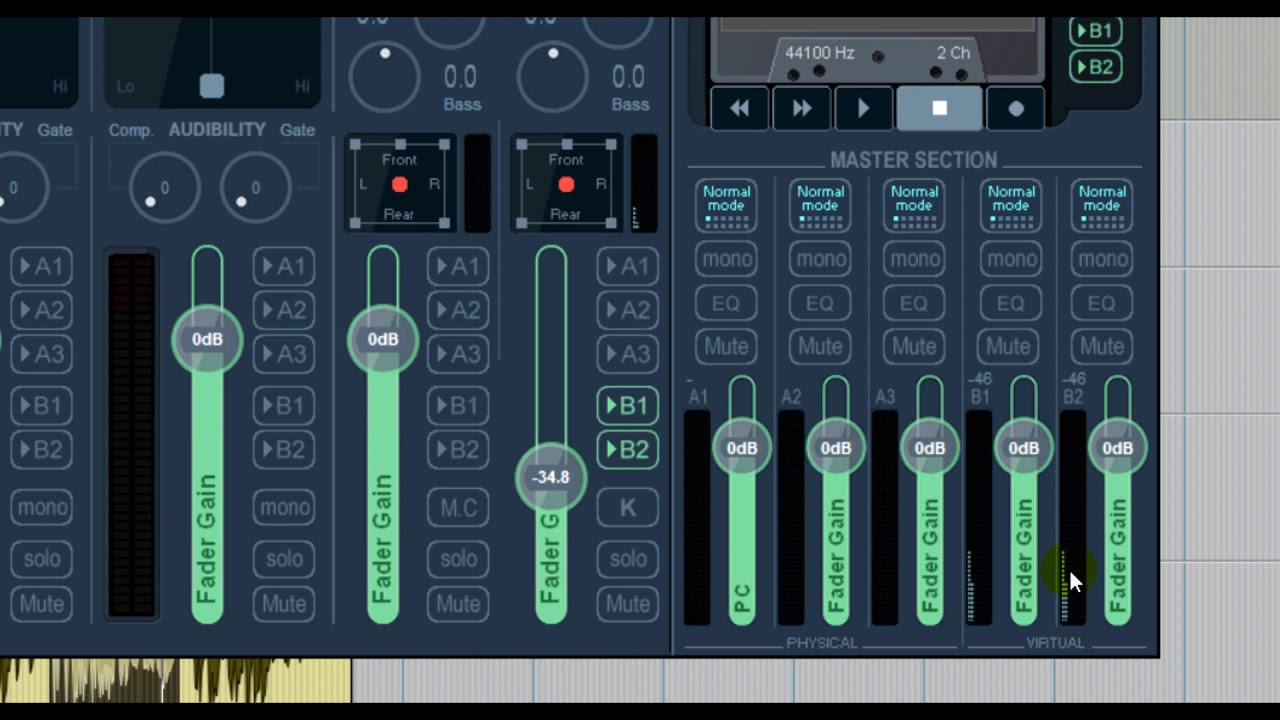1280x720 pixels.
Task: Disable B1 routing on the -34.8 fader strip
Action: pyautogui.click(x=628, y=406)
